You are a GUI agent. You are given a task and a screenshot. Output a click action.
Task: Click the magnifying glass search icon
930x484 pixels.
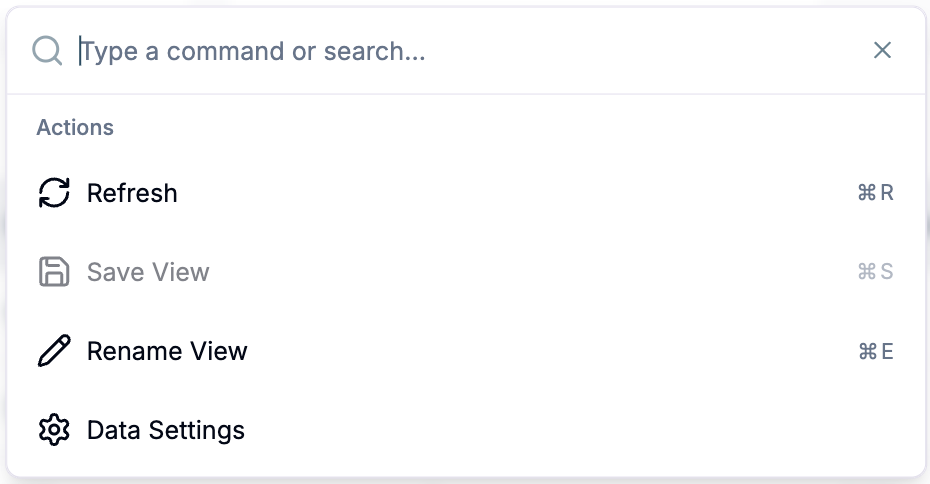[47, 51]
